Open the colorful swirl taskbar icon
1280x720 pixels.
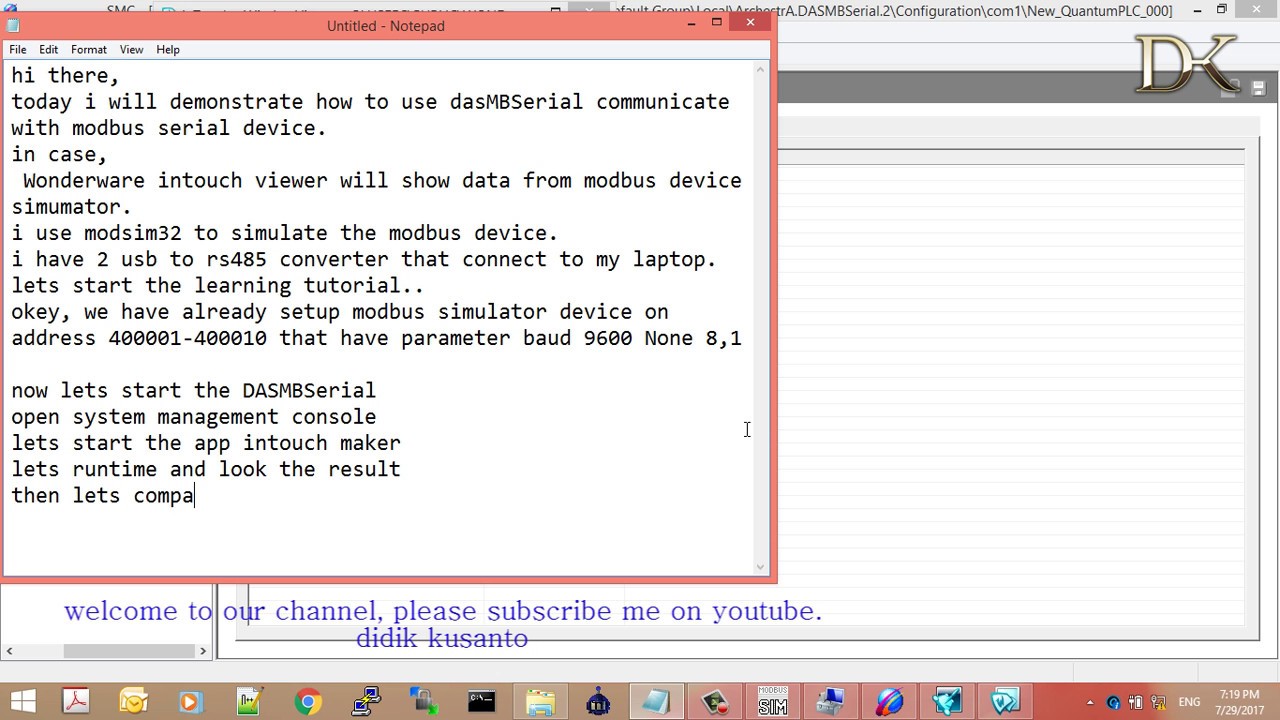coord(890,701)
